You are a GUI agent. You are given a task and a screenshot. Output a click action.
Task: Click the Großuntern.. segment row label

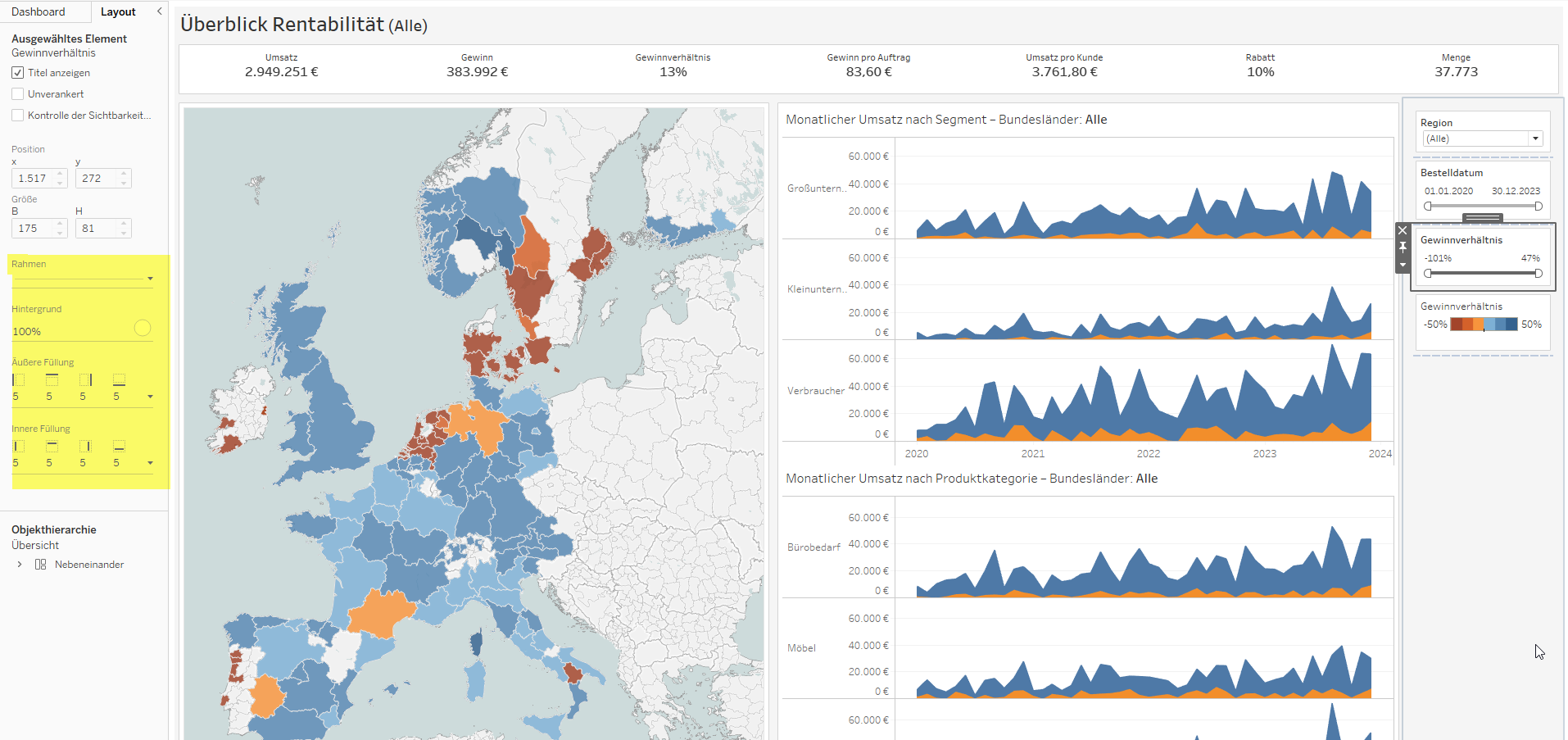(x=816, y=188)
